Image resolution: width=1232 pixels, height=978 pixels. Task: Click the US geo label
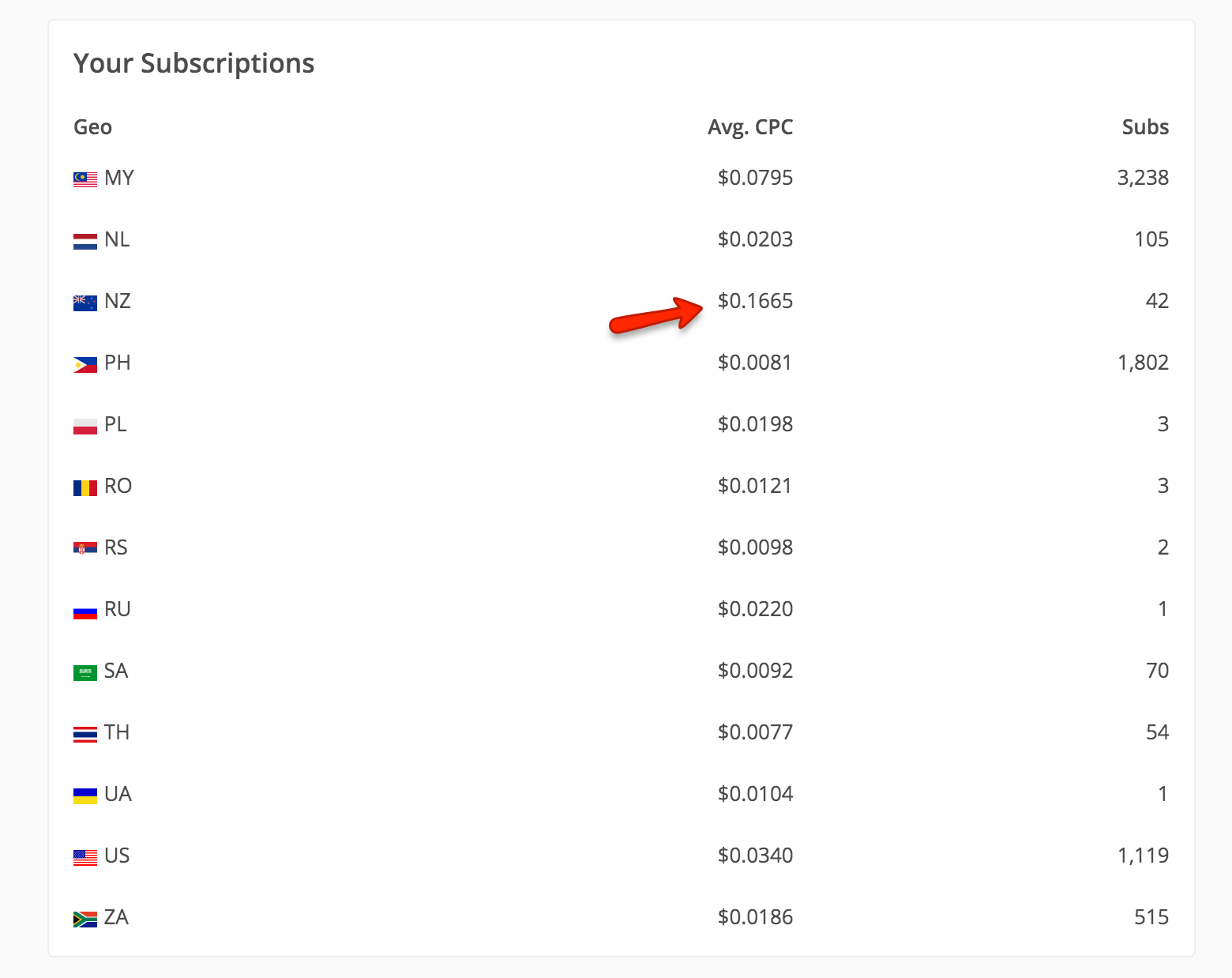117,856
